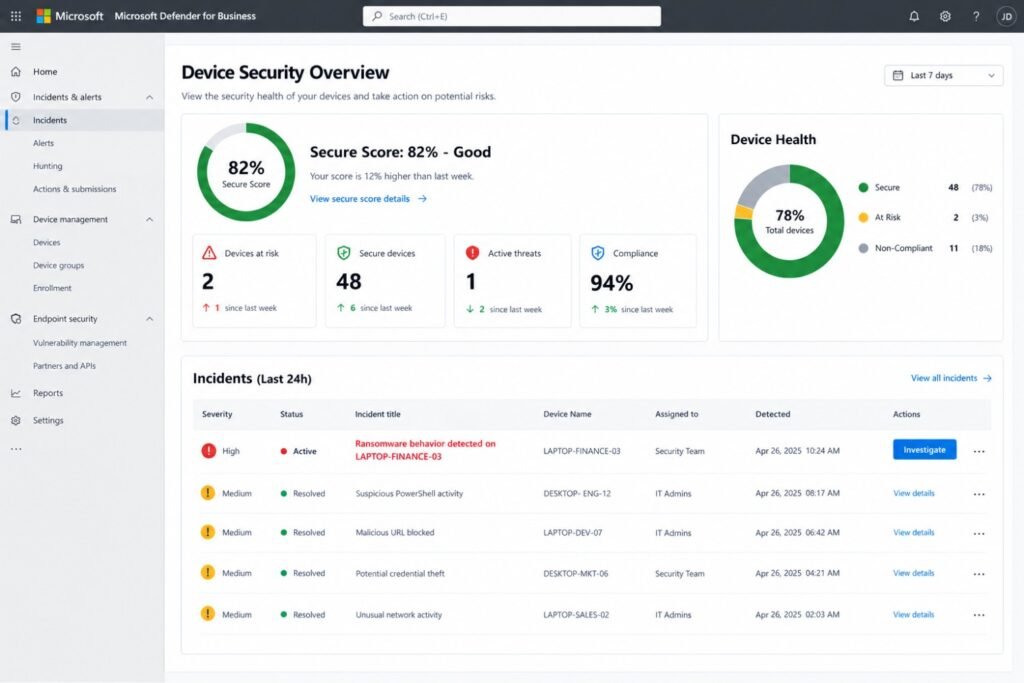Open more actions for credential theft row

click(x=978, y=574)
